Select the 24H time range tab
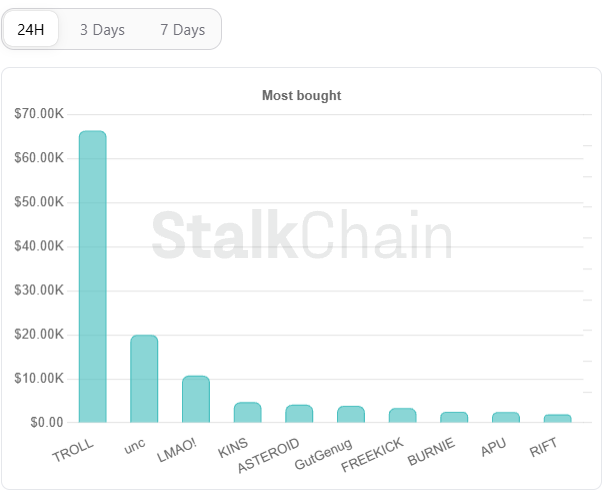Viewport: 604px width, 491px height. pyautogui.click(x=31, y=29)
